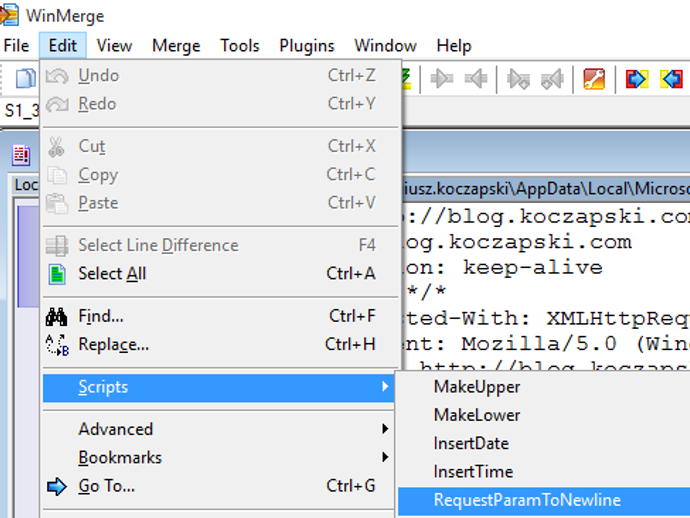Click the blue arrow Go To icon
690x518 pixels.
point(57,487)
